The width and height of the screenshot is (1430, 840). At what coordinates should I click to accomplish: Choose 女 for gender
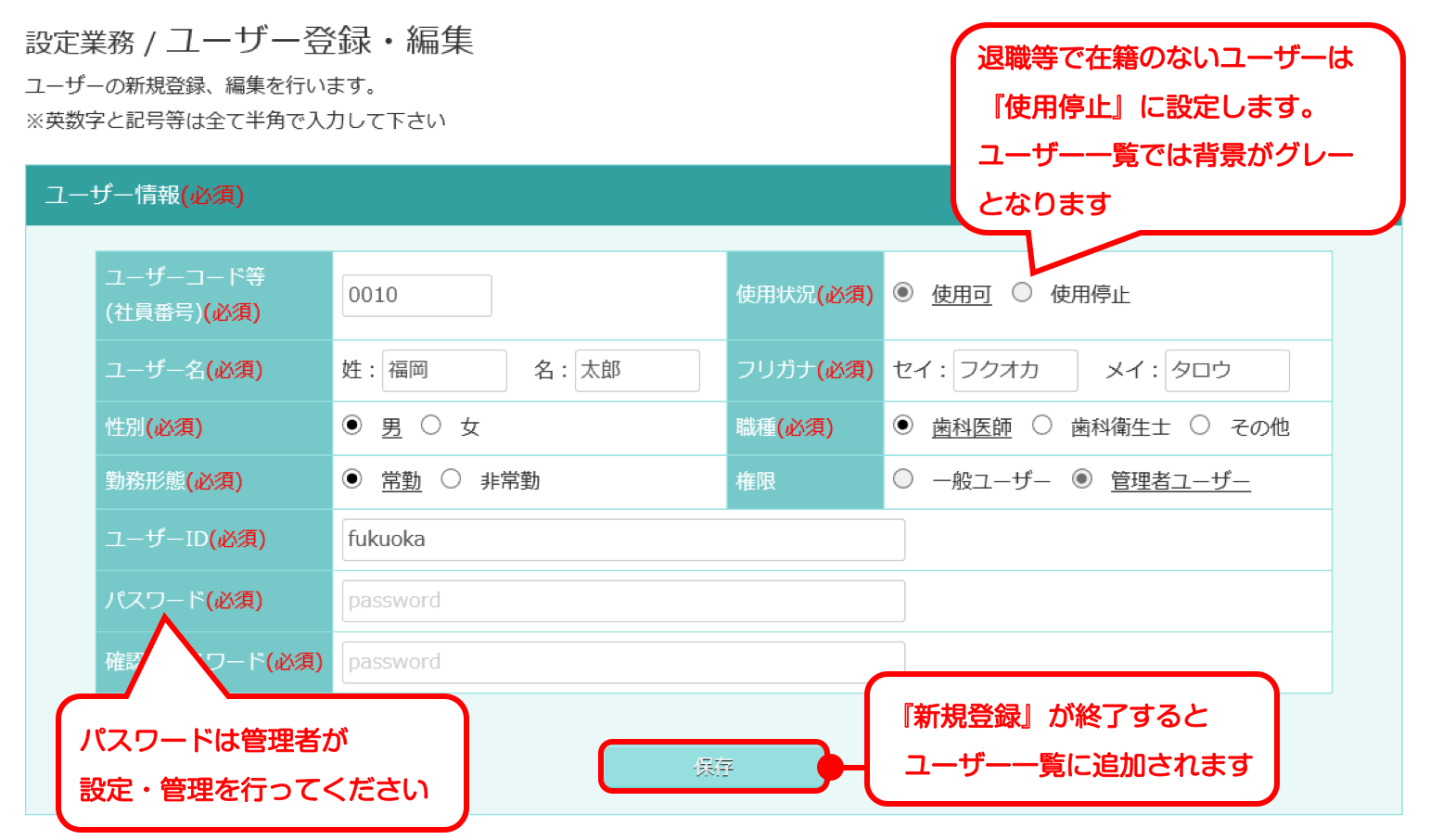[431, 426]
